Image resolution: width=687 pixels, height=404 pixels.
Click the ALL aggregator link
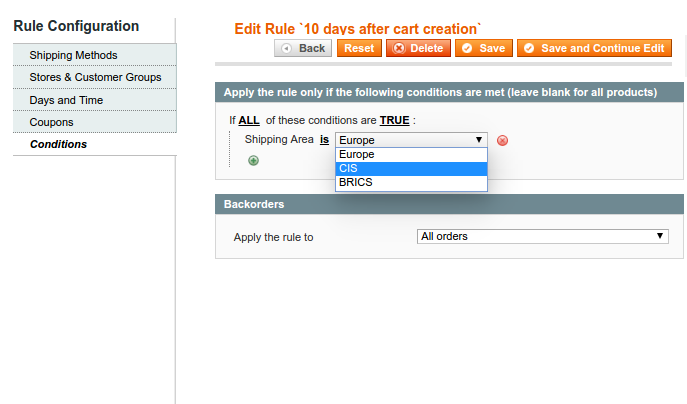click(249, 120)
